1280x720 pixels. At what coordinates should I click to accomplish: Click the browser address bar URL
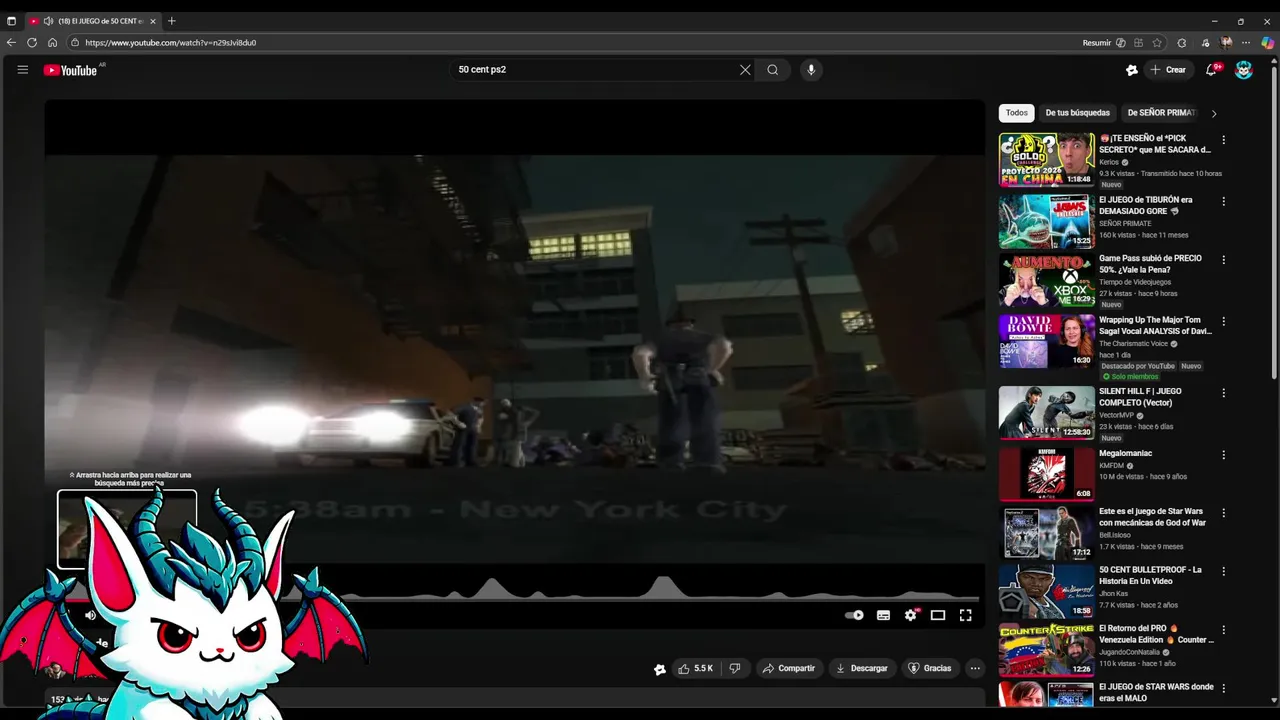click(170, 43)
